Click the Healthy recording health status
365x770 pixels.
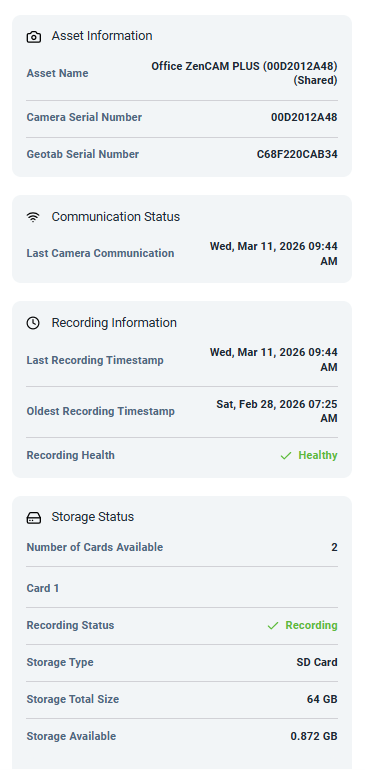pyautogui.click(x=318, y=455)
